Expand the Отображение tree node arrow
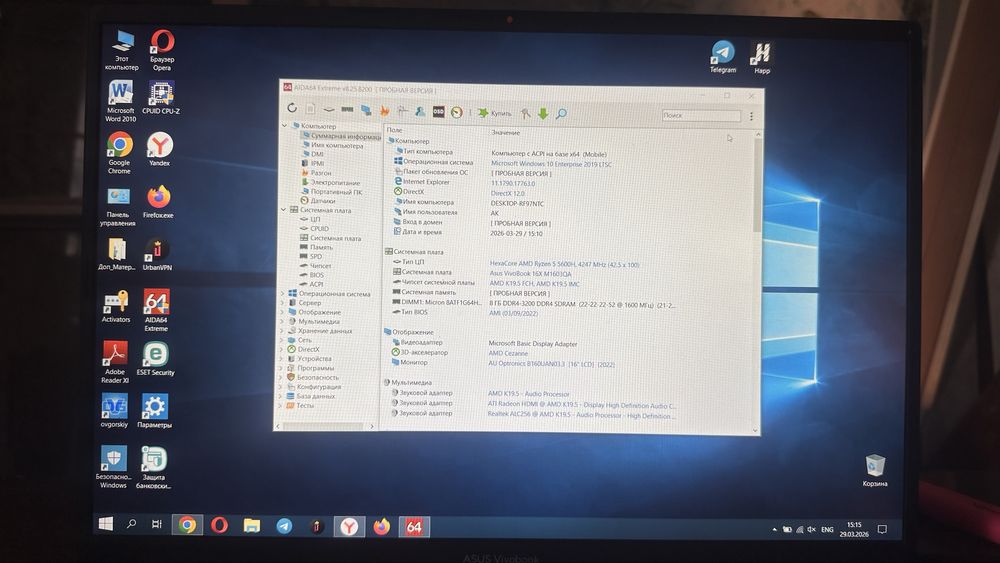Screen dimensions: 1000x563 coord(283,312)
